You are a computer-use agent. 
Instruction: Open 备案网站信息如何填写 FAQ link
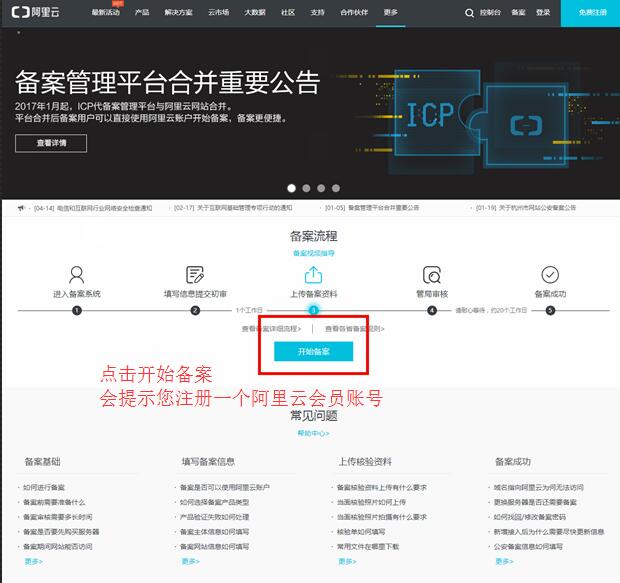click(x=215, y=547)
